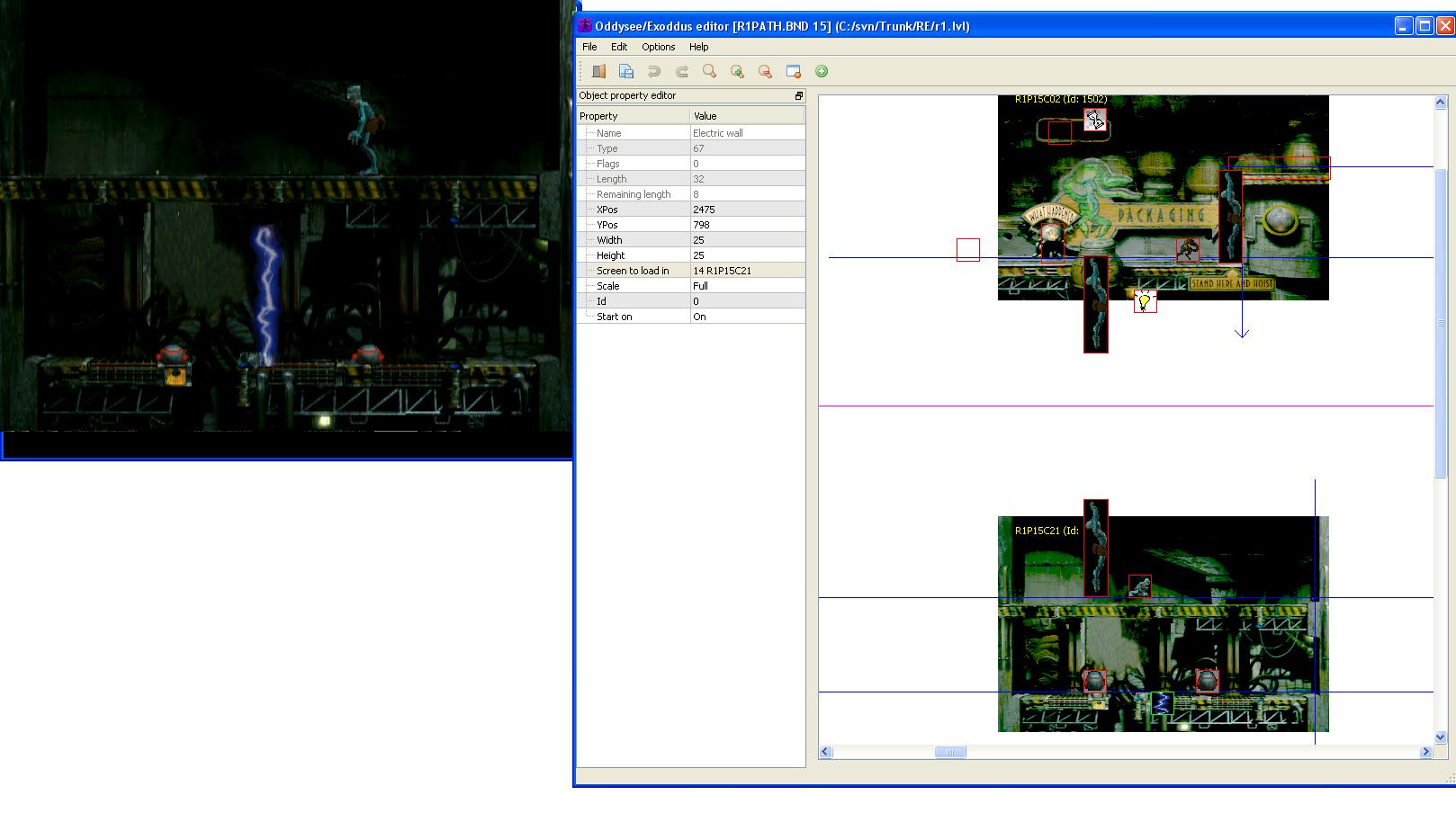The width and height of the screenshot is (1456, 813).
Task: Open the File menu
Action: [x=589, y=47]
